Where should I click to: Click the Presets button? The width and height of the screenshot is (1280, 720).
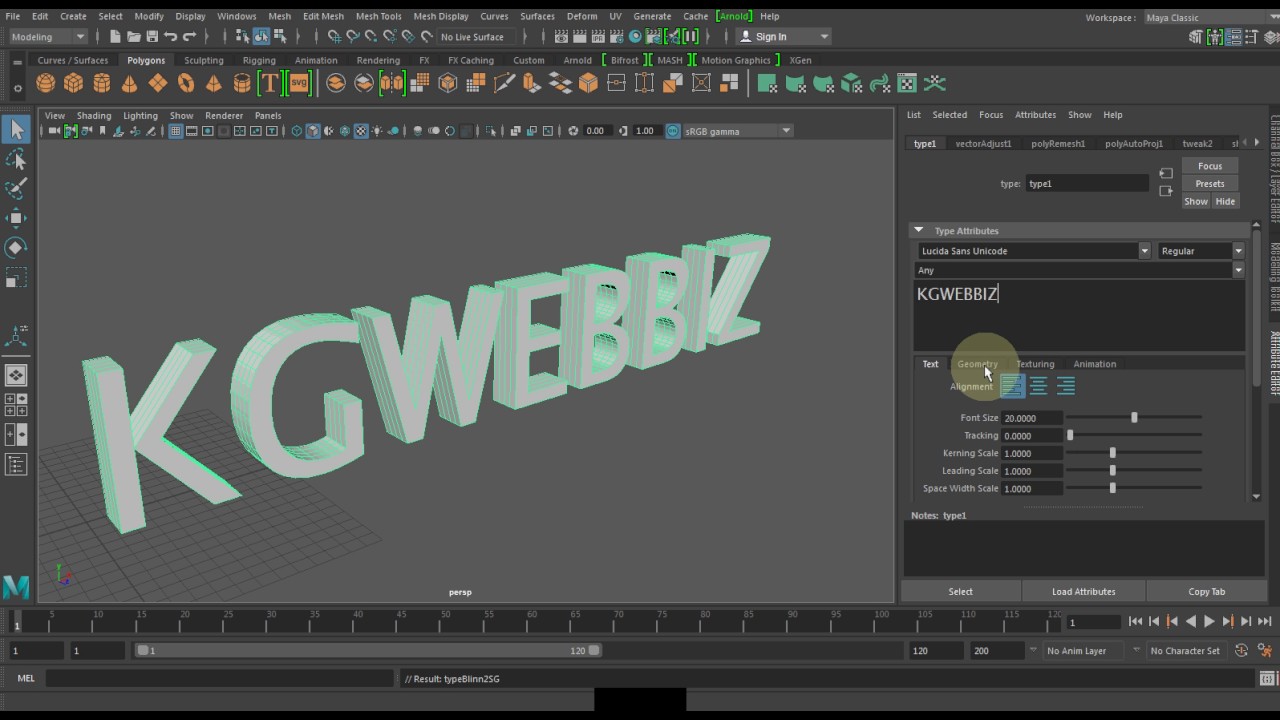pos(1210,184)
